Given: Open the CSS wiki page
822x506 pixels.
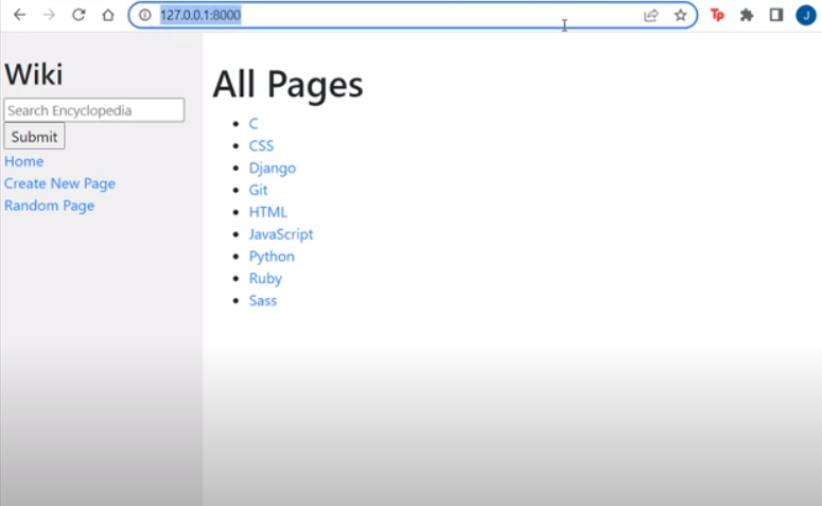Looking at the screenshot, I should (261, 146).
